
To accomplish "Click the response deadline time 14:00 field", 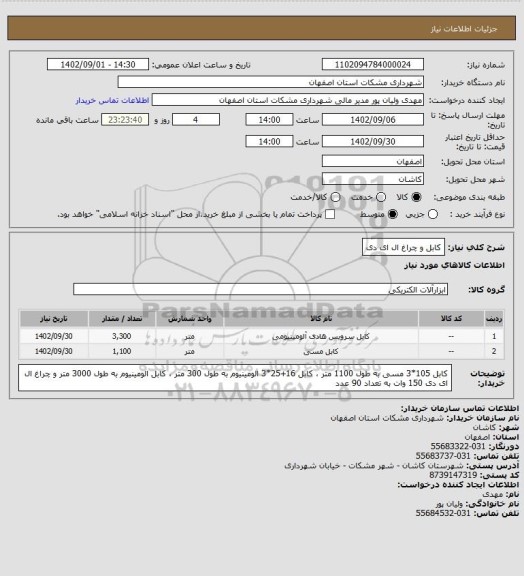I will click(269, 120).
